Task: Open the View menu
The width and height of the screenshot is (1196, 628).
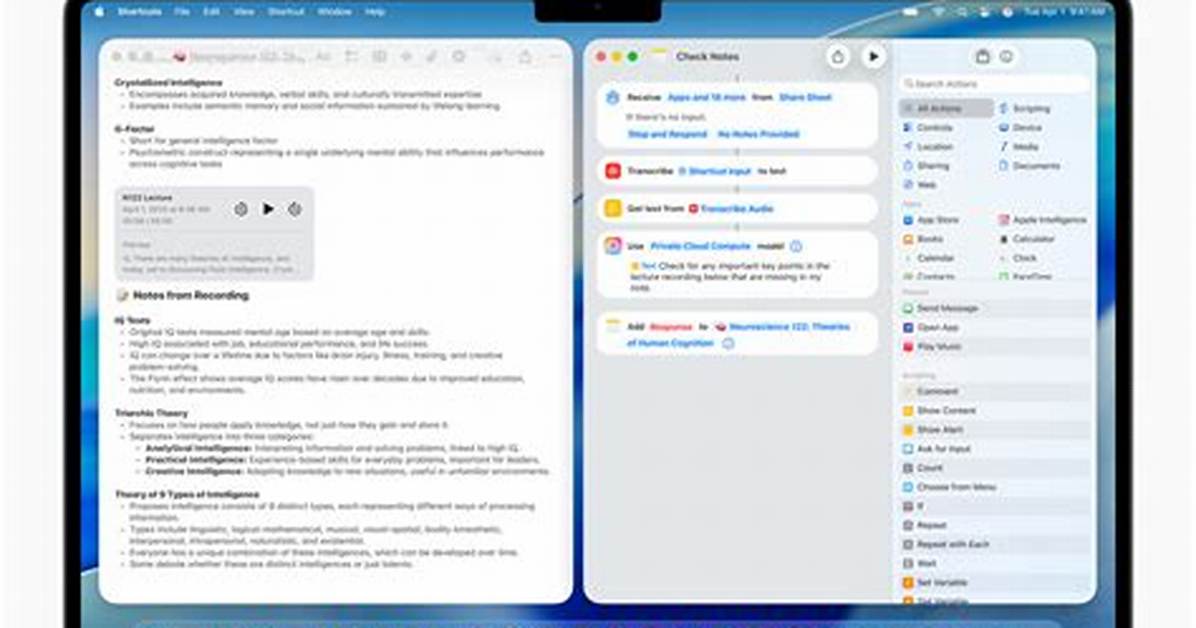Action: coord(243,12)
